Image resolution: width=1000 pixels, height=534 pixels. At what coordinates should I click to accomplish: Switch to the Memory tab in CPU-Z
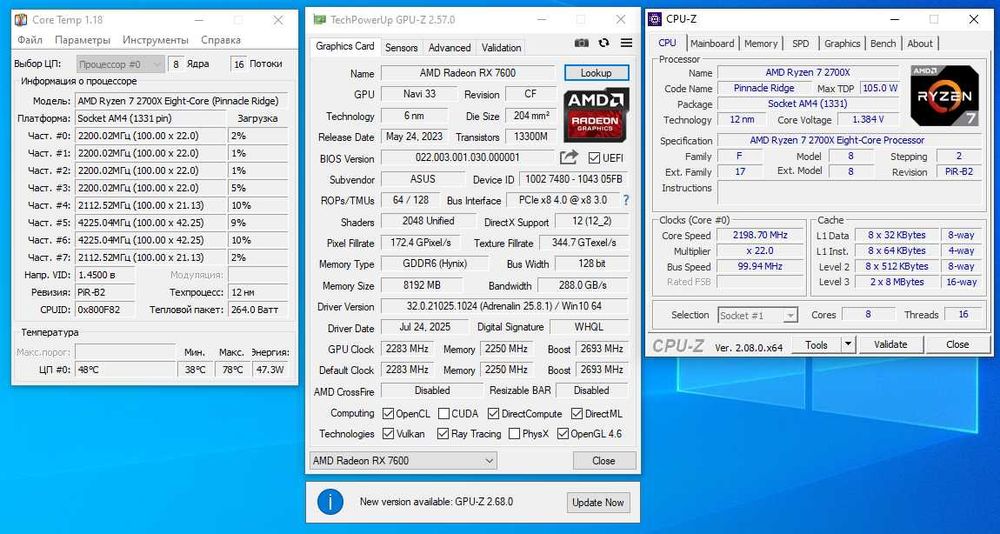(x=761, y=43)
